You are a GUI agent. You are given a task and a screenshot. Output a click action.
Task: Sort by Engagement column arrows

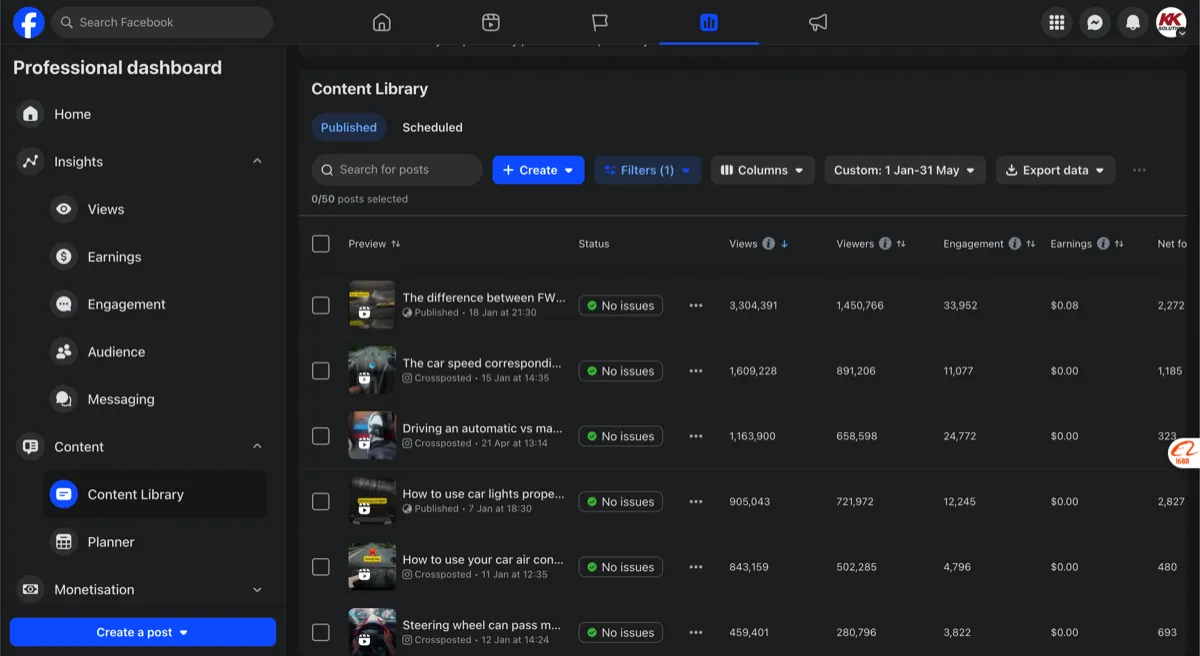click(x=1031, y=244)
